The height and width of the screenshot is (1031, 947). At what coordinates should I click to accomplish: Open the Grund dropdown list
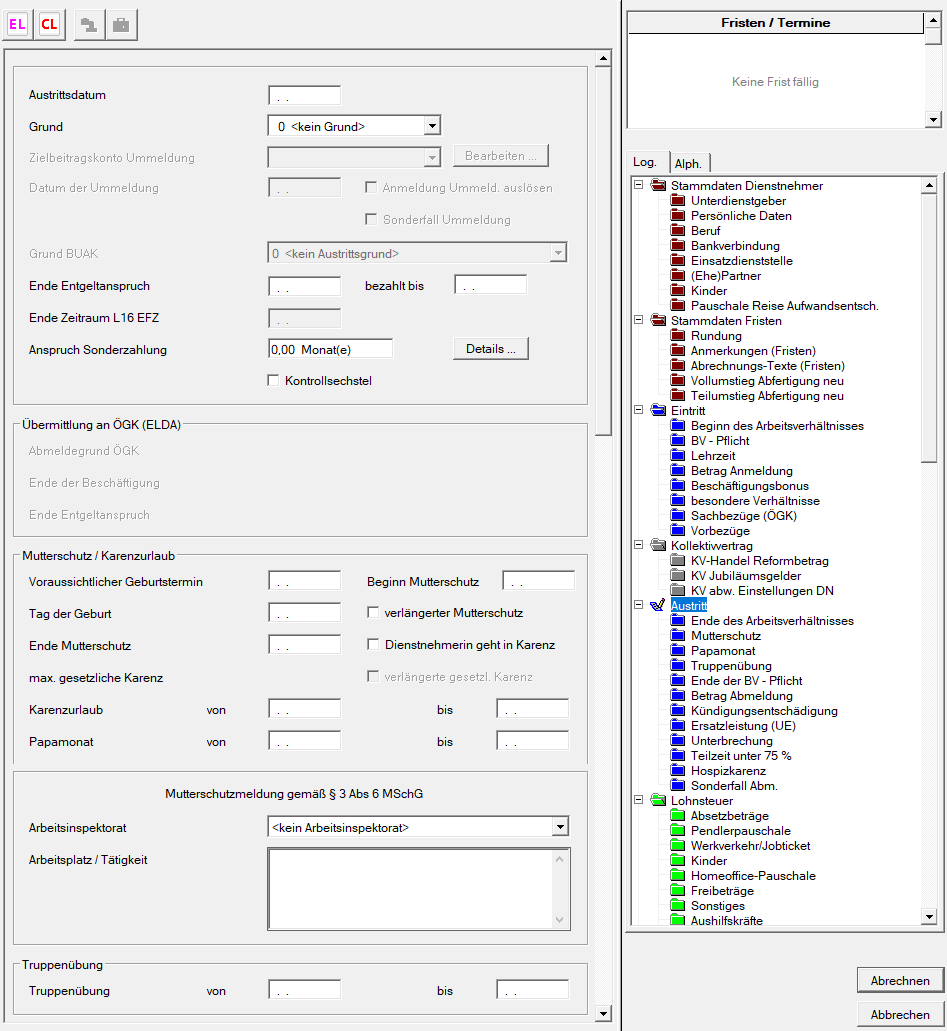click(x=432, y=127)
